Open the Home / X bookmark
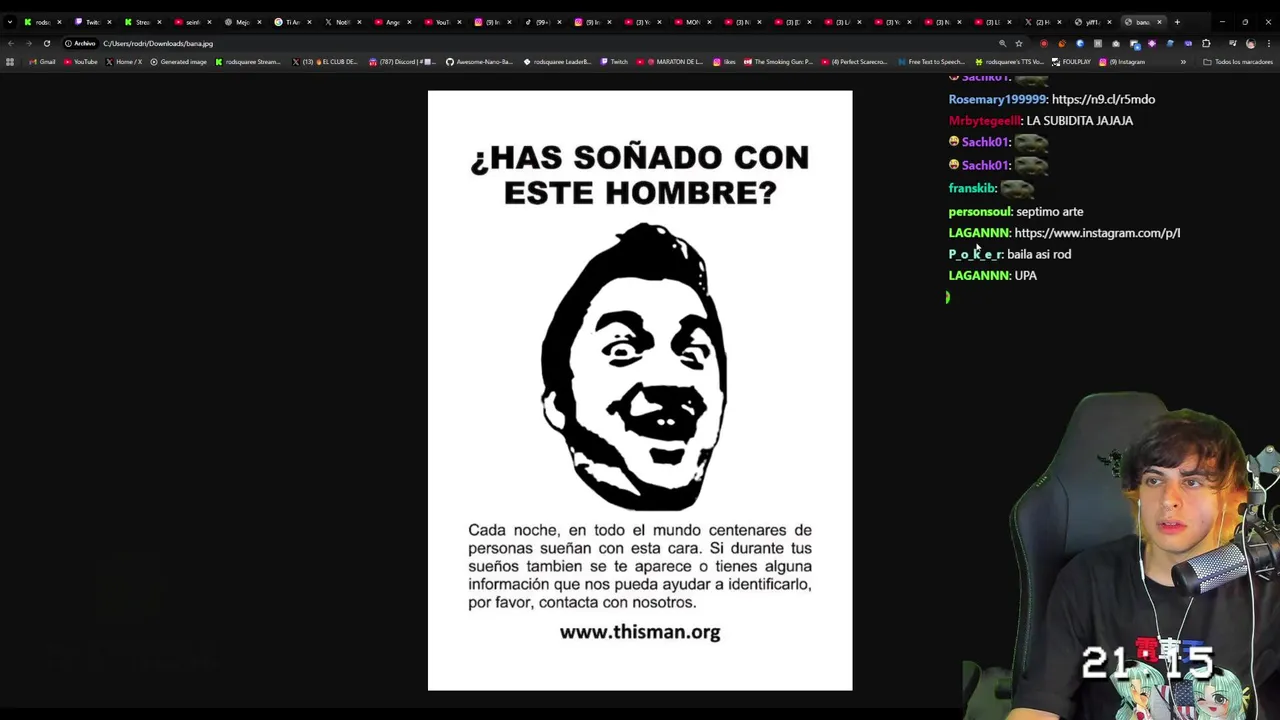This screenshot has width=1280, height=720. [x=124, y=62]
